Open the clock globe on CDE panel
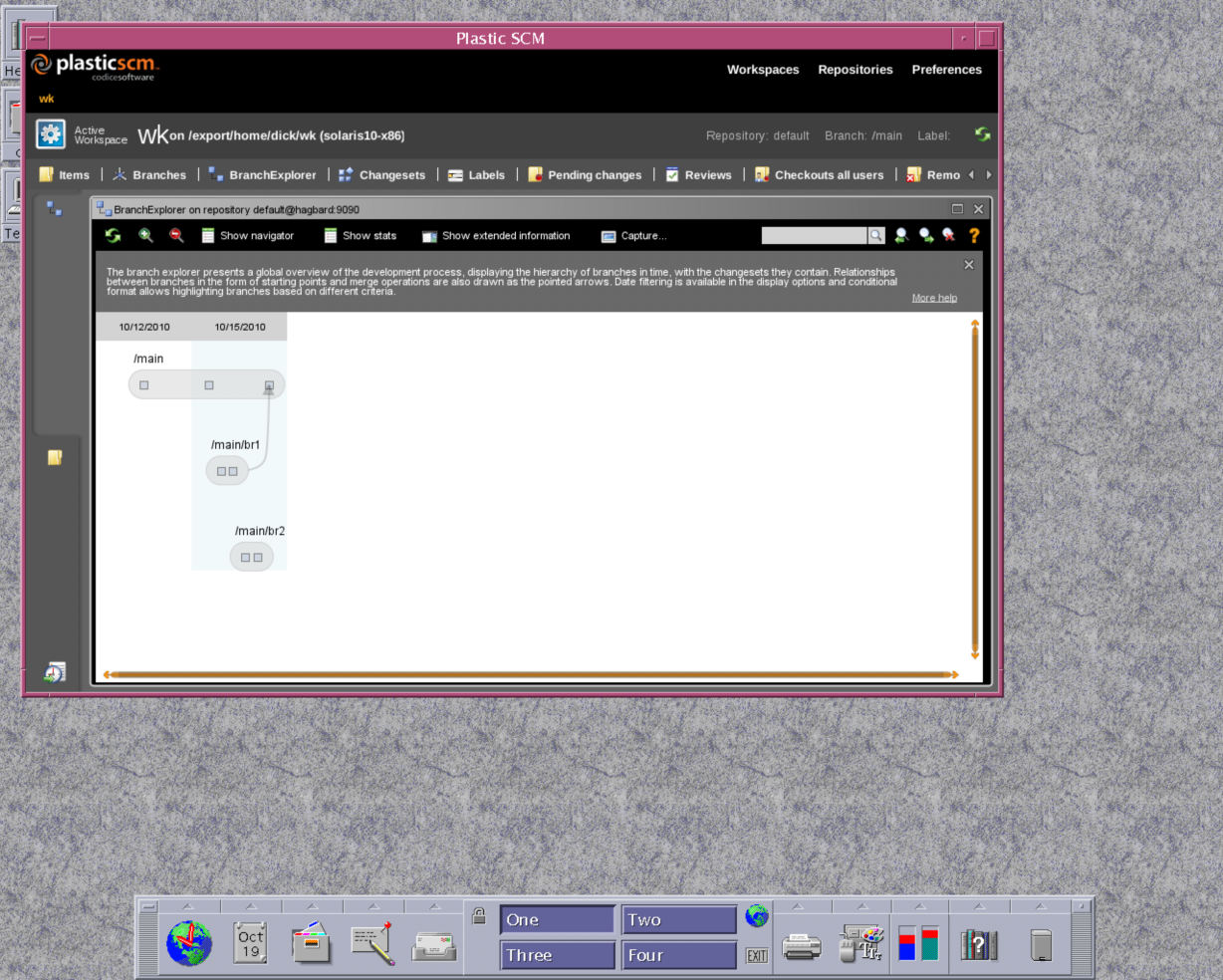This screenshot has height=980, width=1223. (189, 943)
